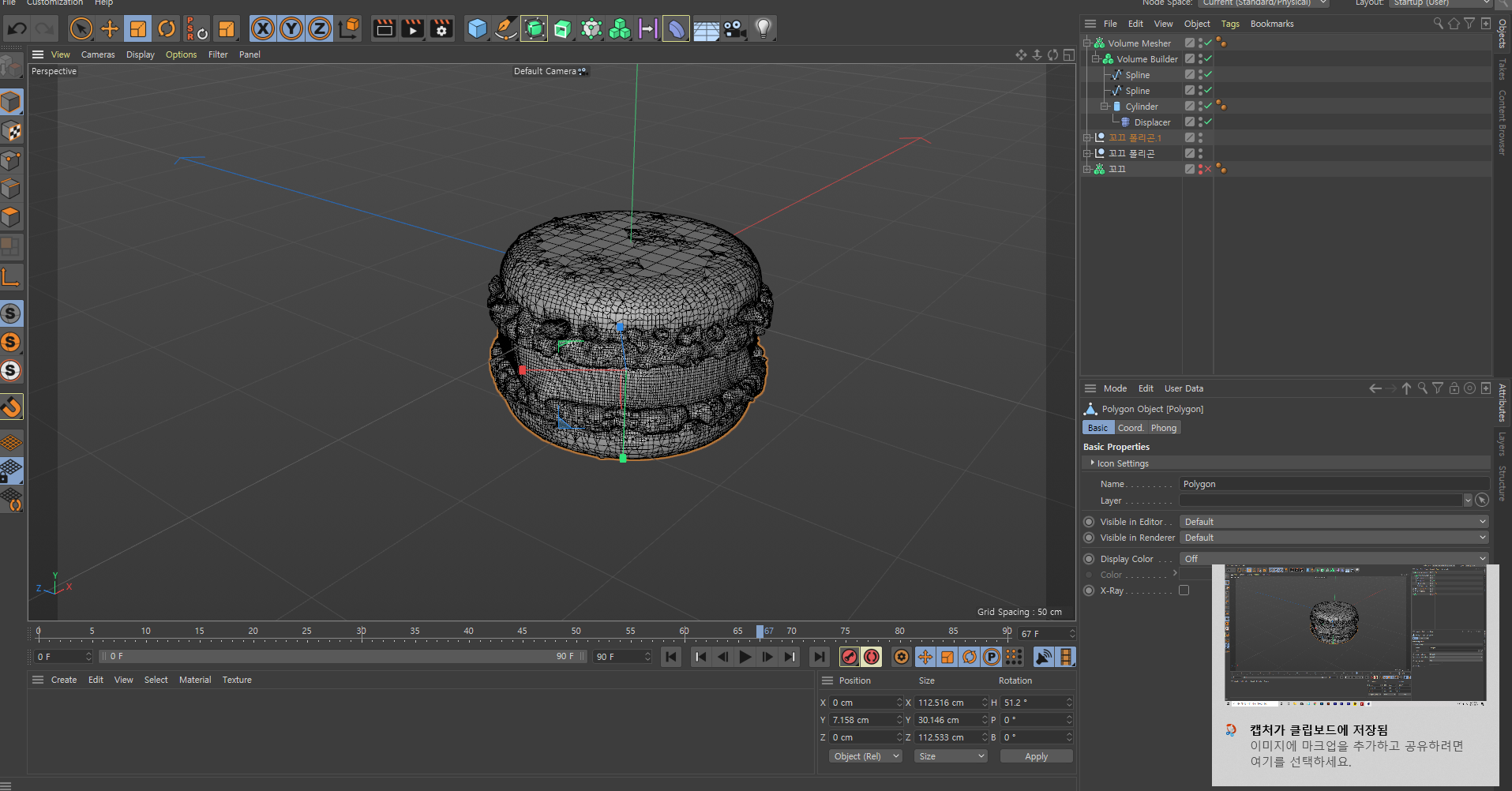
Task: Click the Record Active Objects button
Action: tap(850, 657)
